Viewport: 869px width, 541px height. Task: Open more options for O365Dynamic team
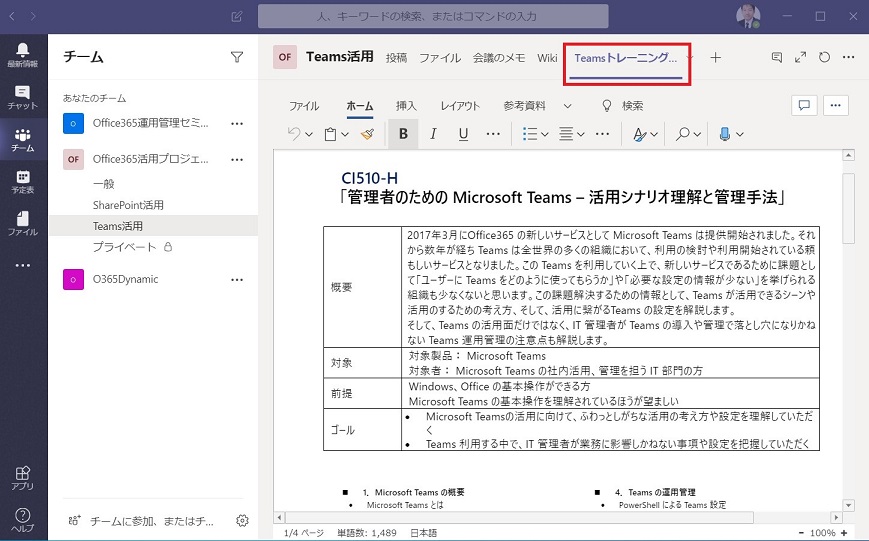pos(237,279)
